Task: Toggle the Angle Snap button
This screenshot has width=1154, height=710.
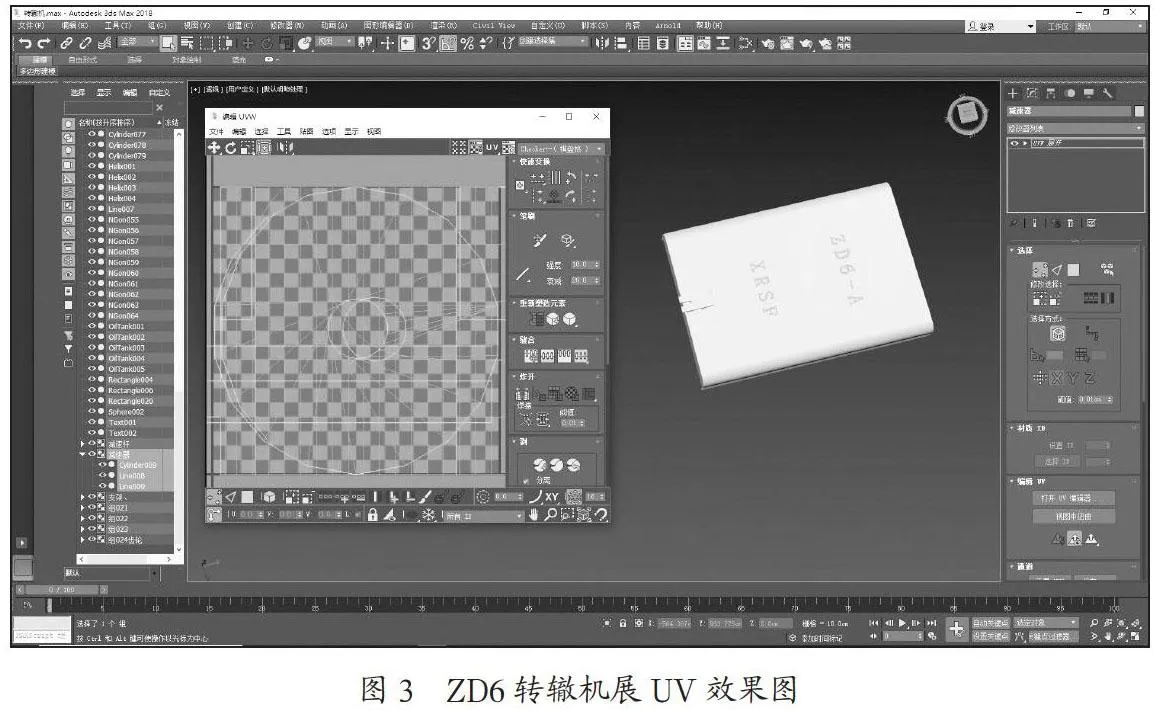Action: point(447,43)
